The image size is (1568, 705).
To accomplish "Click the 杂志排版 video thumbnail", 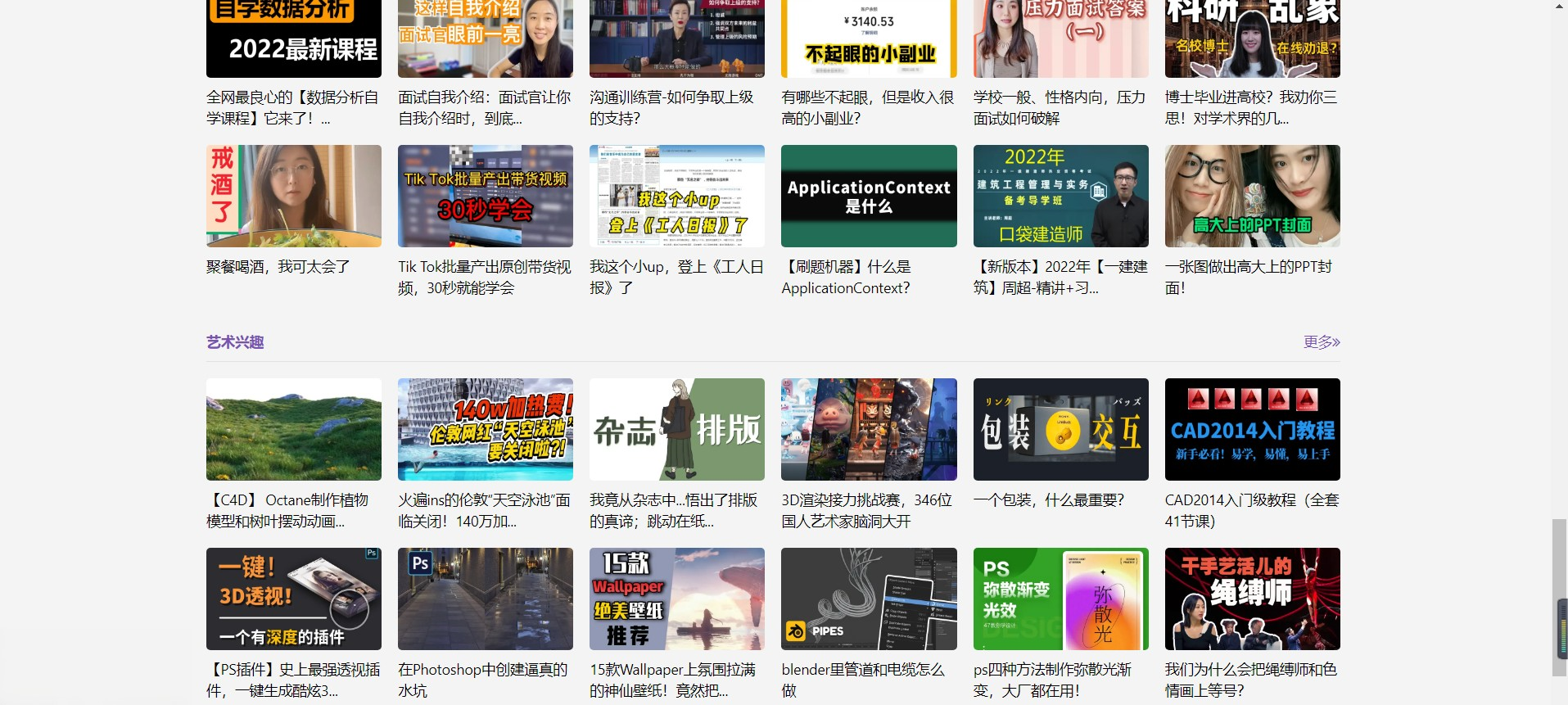I will (x=676, y=429).
